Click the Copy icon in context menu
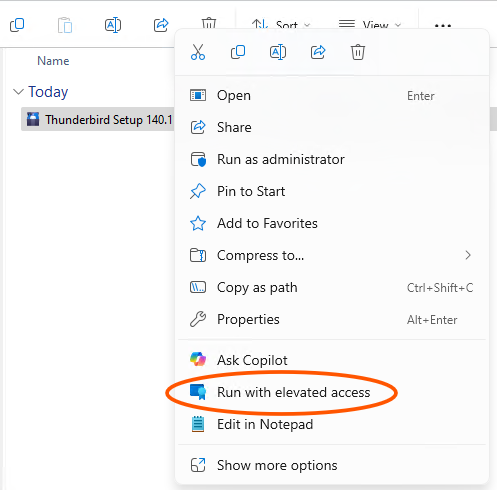The height and width of the screenshot is (490, 497). [238, 52]
